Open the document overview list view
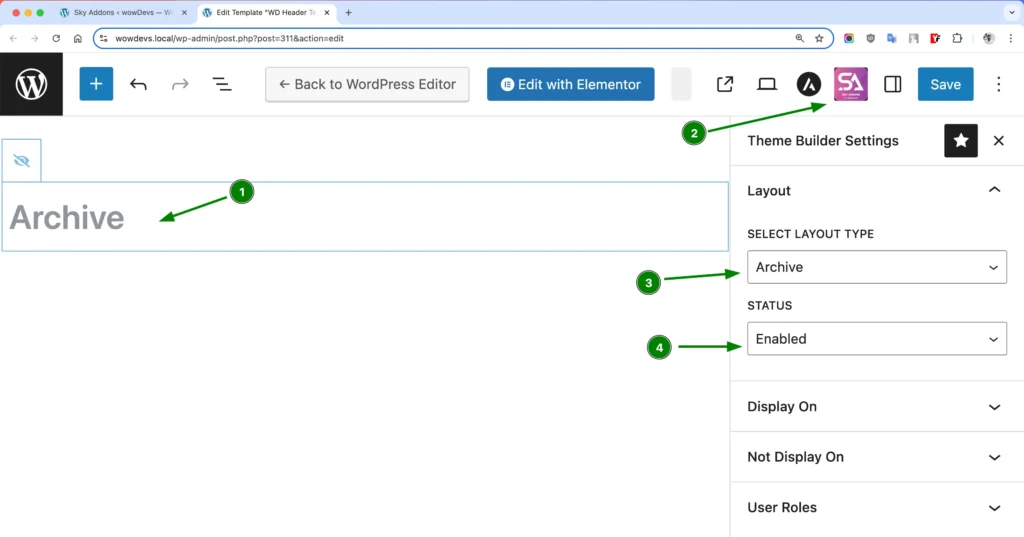The width and height of the screenshot is (1024, 537). click(222, 84)
